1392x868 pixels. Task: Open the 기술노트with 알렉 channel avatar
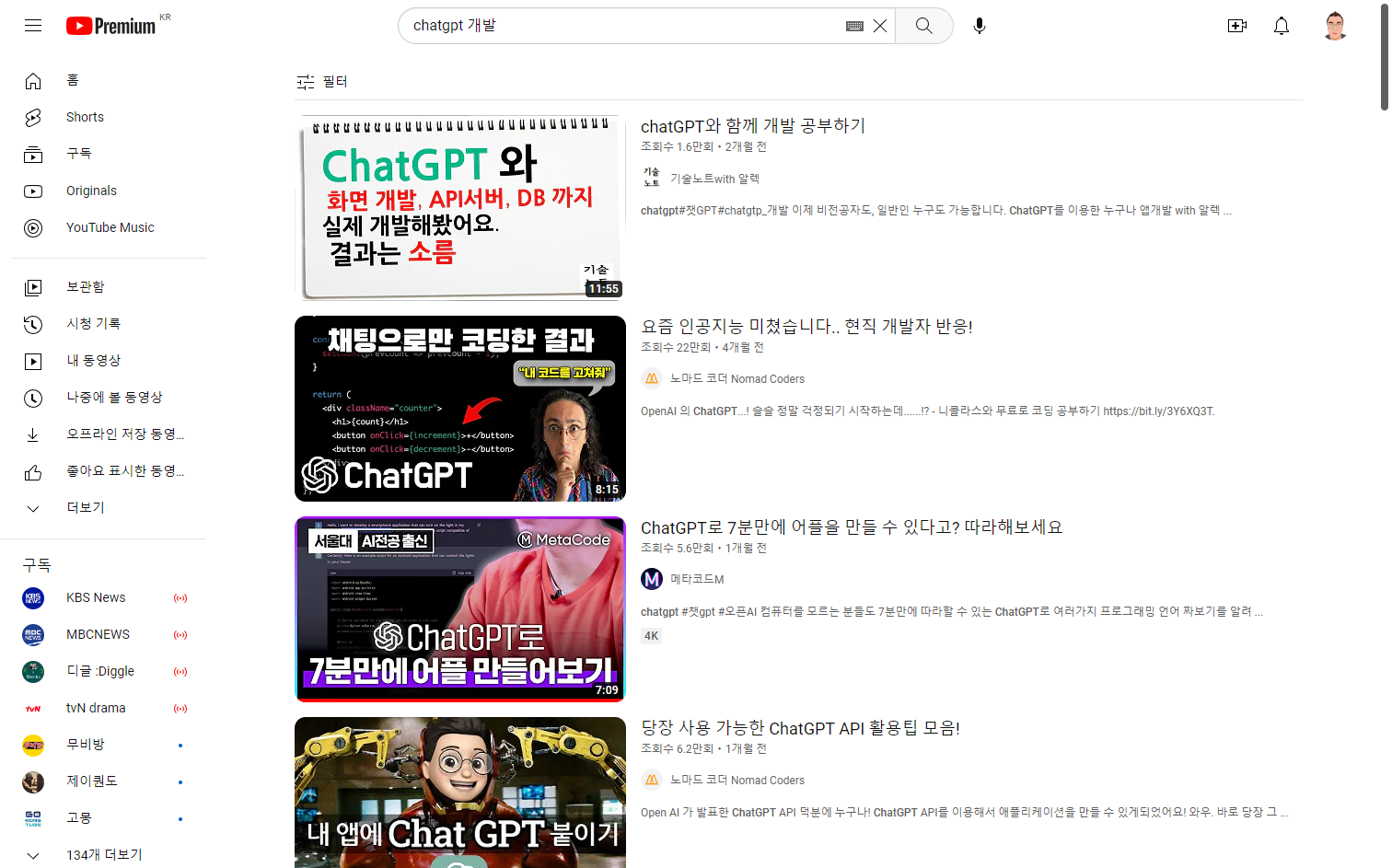tap(652, 178)
